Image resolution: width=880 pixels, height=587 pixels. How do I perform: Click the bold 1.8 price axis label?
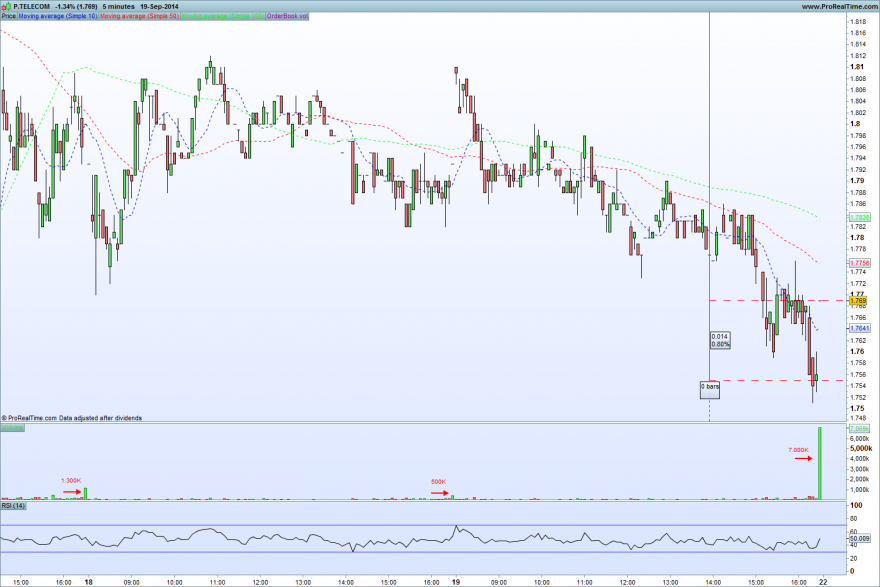(855, 123)
